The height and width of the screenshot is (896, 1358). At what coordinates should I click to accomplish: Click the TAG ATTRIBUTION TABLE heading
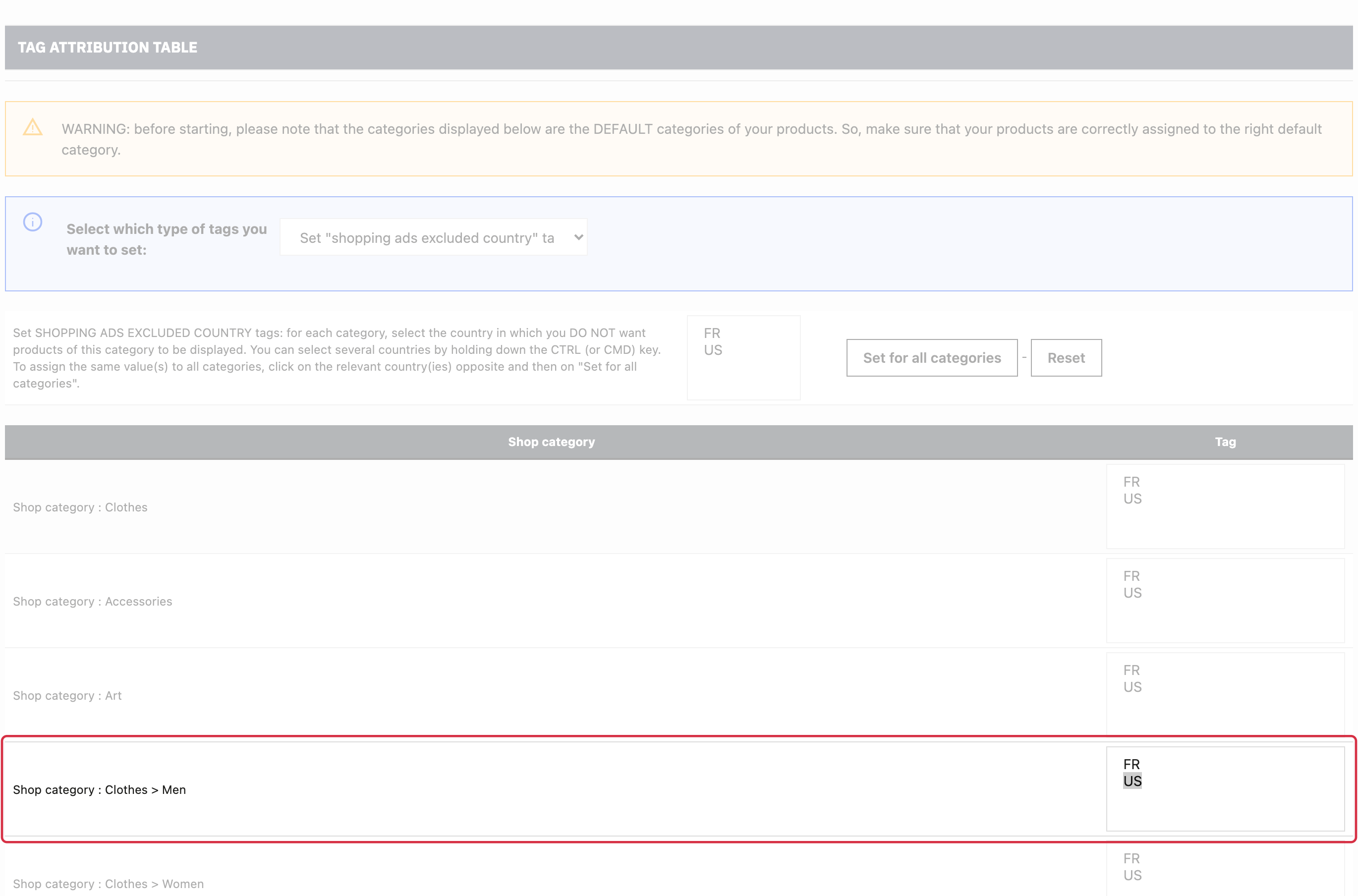pos(108,48)
